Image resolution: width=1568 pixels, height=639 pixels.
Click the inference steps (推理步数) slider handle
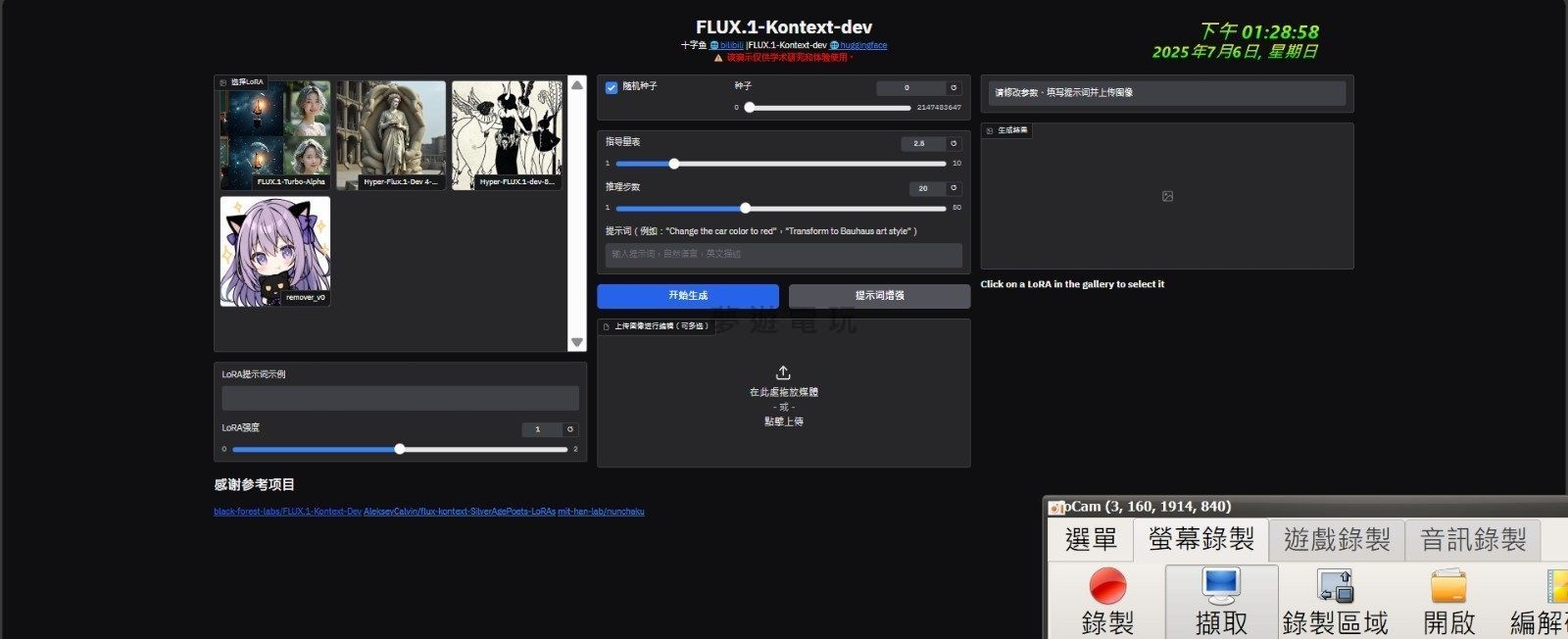tap(746, 208)
